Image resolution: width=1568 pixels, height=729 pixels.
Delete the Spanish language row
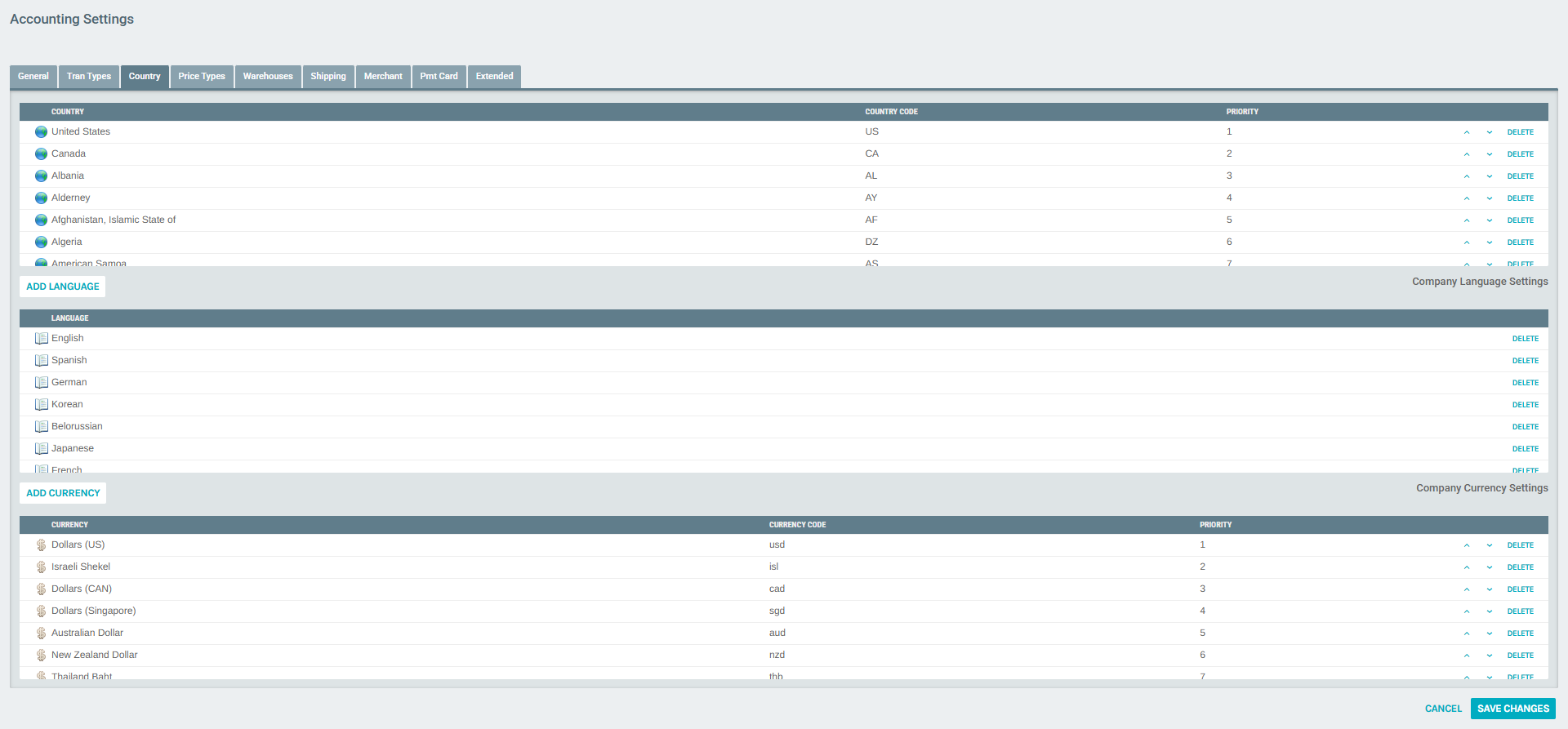point(1525,361)
